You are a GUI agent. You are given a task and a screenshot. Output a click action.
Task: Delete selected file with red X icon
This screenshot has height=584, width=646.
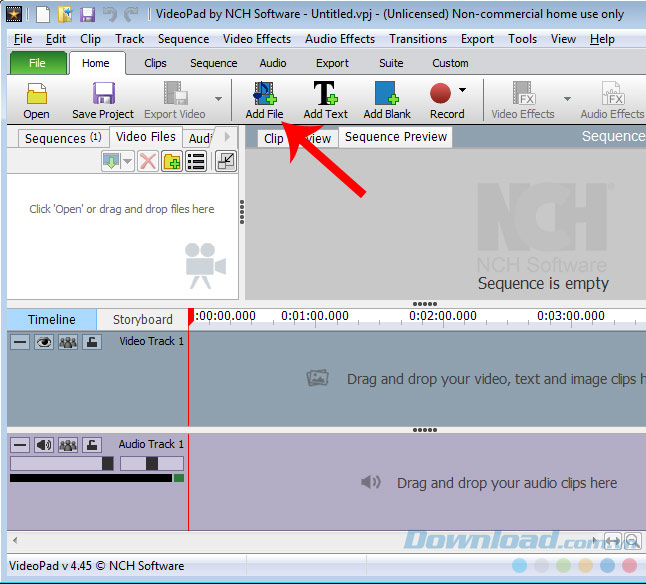tap(148, 161)
